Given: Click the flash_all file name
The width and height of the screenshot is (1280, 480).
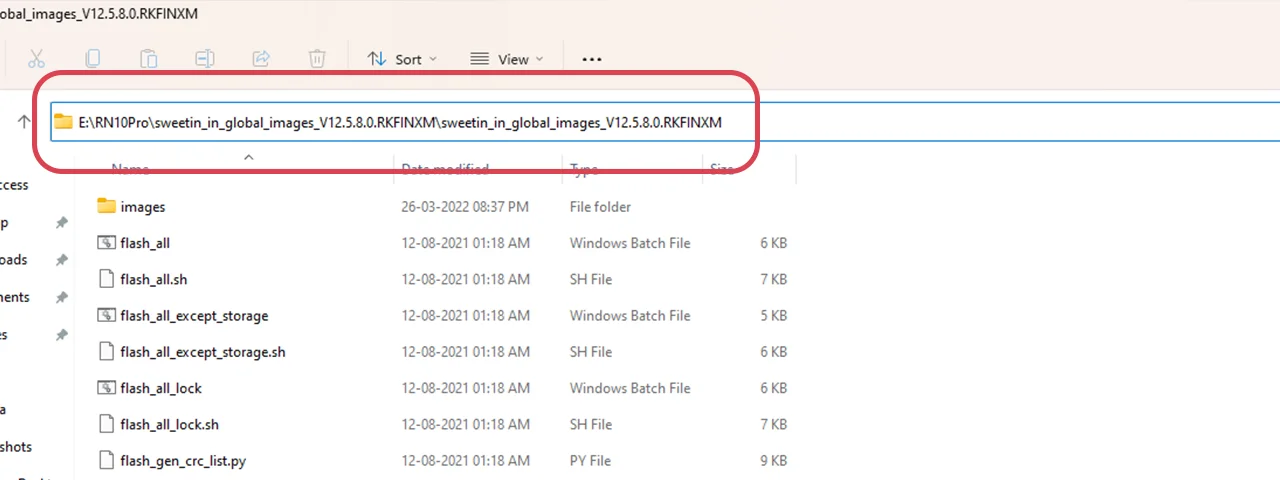Looking at the screenshot, I should point(145,243).
